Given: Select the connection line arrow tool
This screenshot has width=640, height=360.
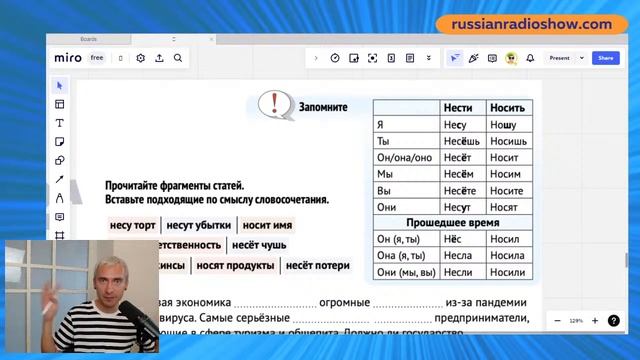Looking at the screenshot, I should 60,180.
